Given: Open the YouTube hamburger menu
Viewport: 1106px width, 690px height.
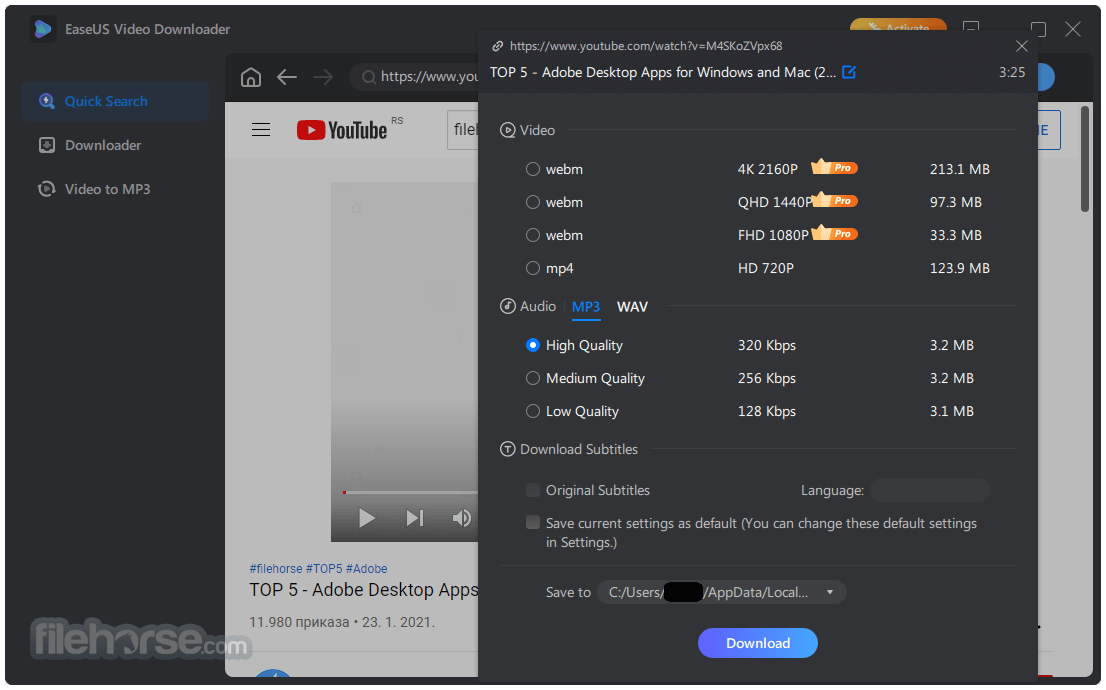Looking at the screenshot, I should click(261, 130).
